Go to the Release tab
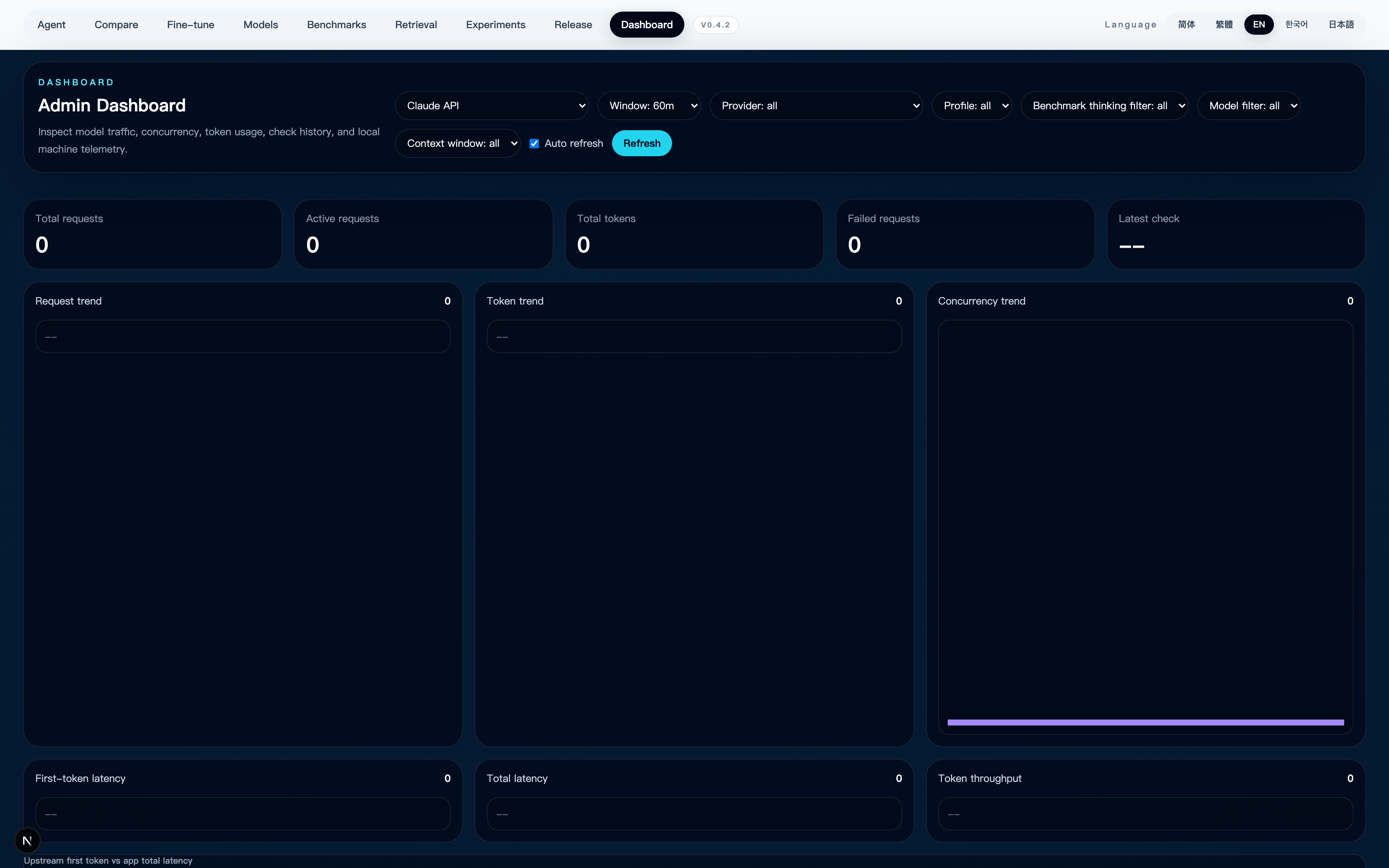The height and width of the screenshot is (868, 1389). 573,25
